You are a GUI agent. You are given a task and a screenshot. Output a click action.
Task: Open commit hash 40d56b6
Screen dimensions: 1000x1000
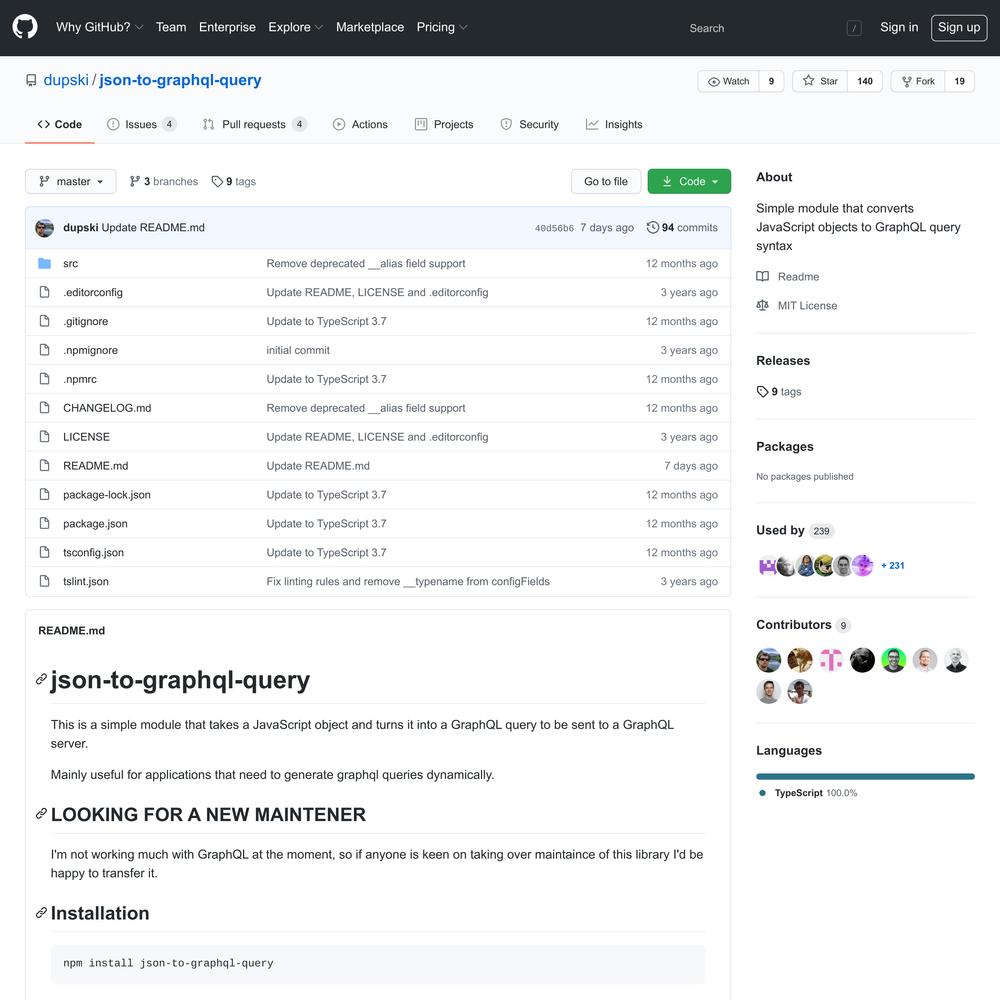pyautogui.click(x=554, y=228)
